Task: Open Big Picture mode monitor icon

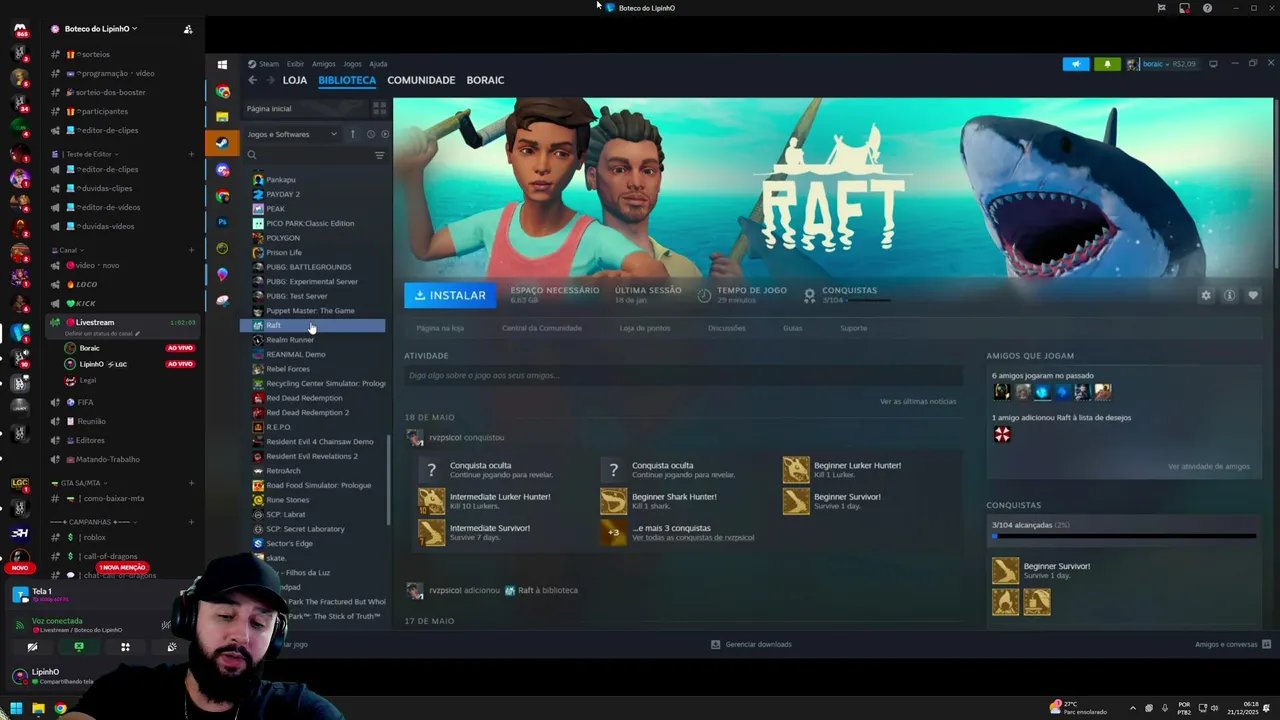Action: coord(1213,64)
